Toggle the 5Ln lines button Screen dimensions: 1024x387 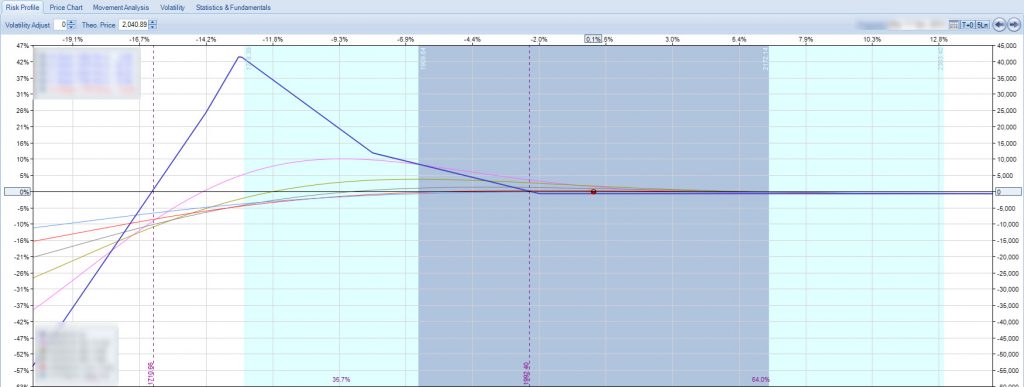tap(983, 25)
